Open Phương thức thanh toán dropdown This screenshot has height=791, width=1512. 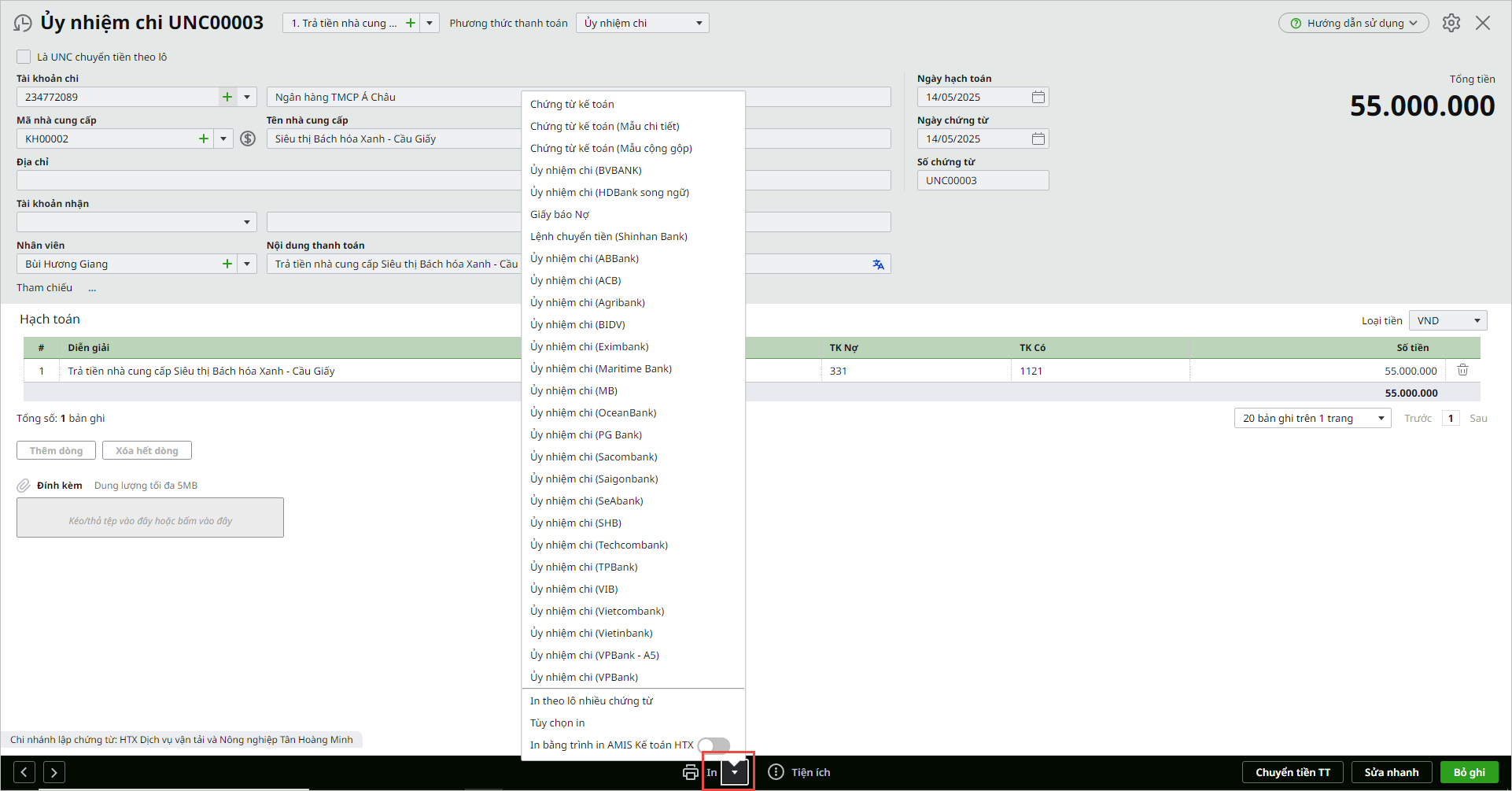[643, 23]
